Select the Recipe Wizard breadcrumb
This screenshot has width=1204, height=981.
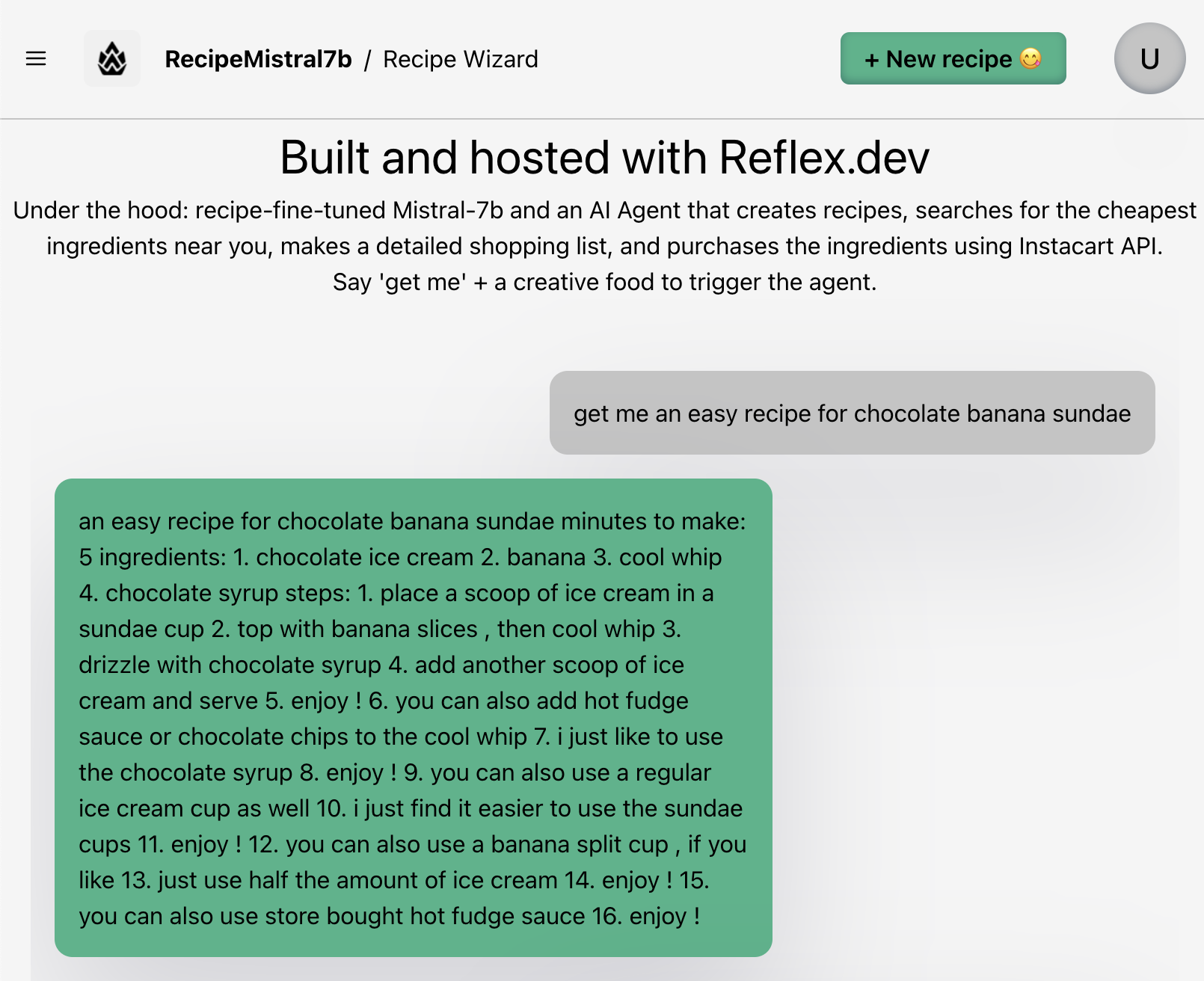tap(461, 59)
